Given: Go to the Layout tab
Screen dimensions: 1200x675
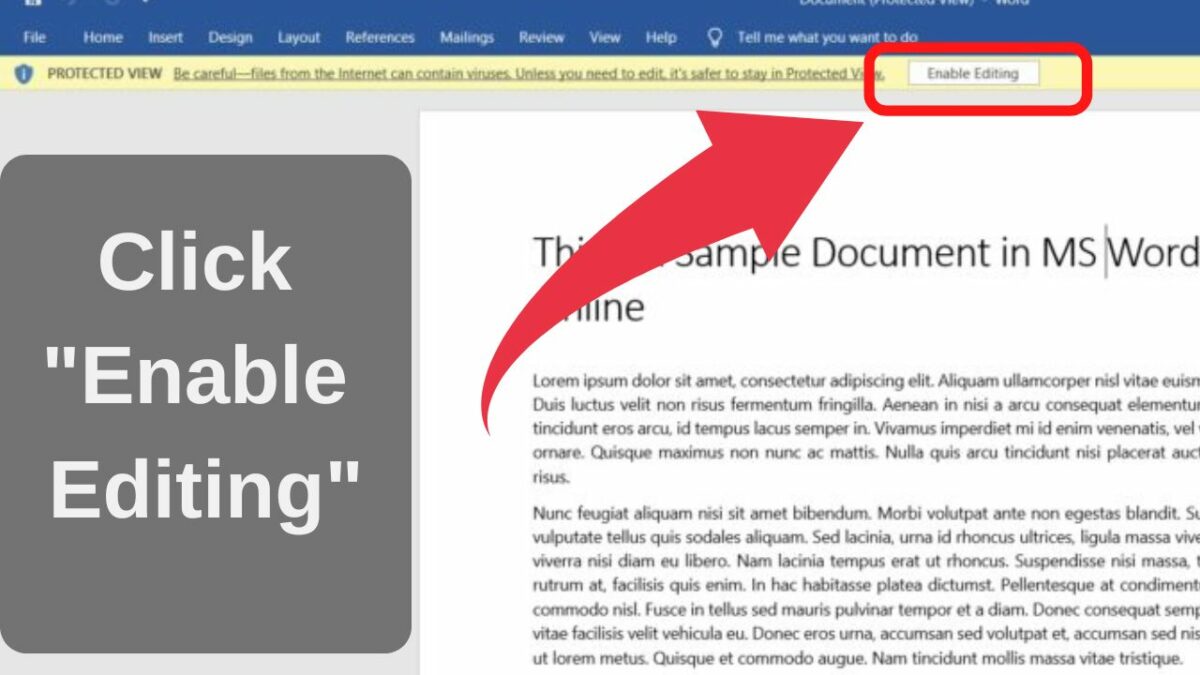Looking at the screenshot, I should pyautogui.click(x=299, y=37).
